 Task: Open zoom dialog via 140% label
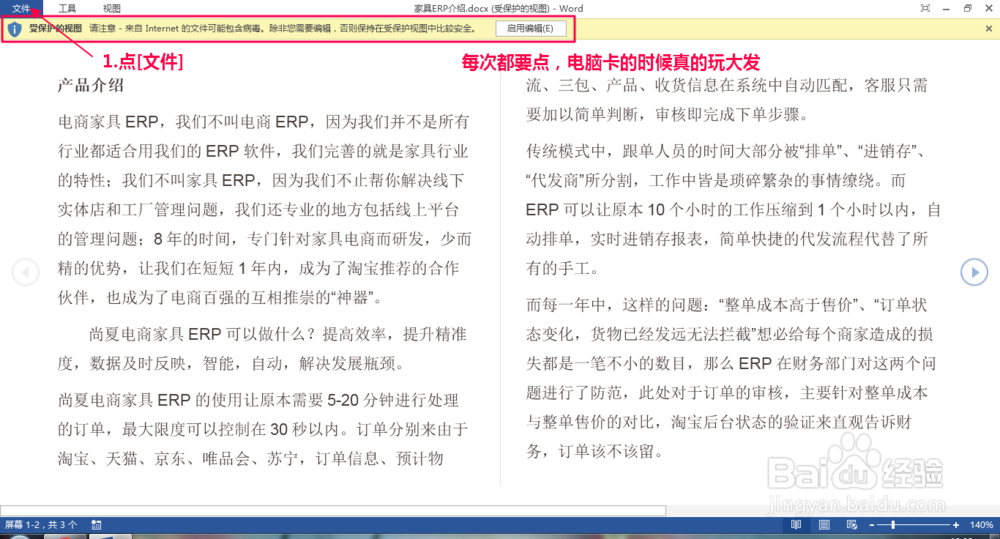coord(981,524)
